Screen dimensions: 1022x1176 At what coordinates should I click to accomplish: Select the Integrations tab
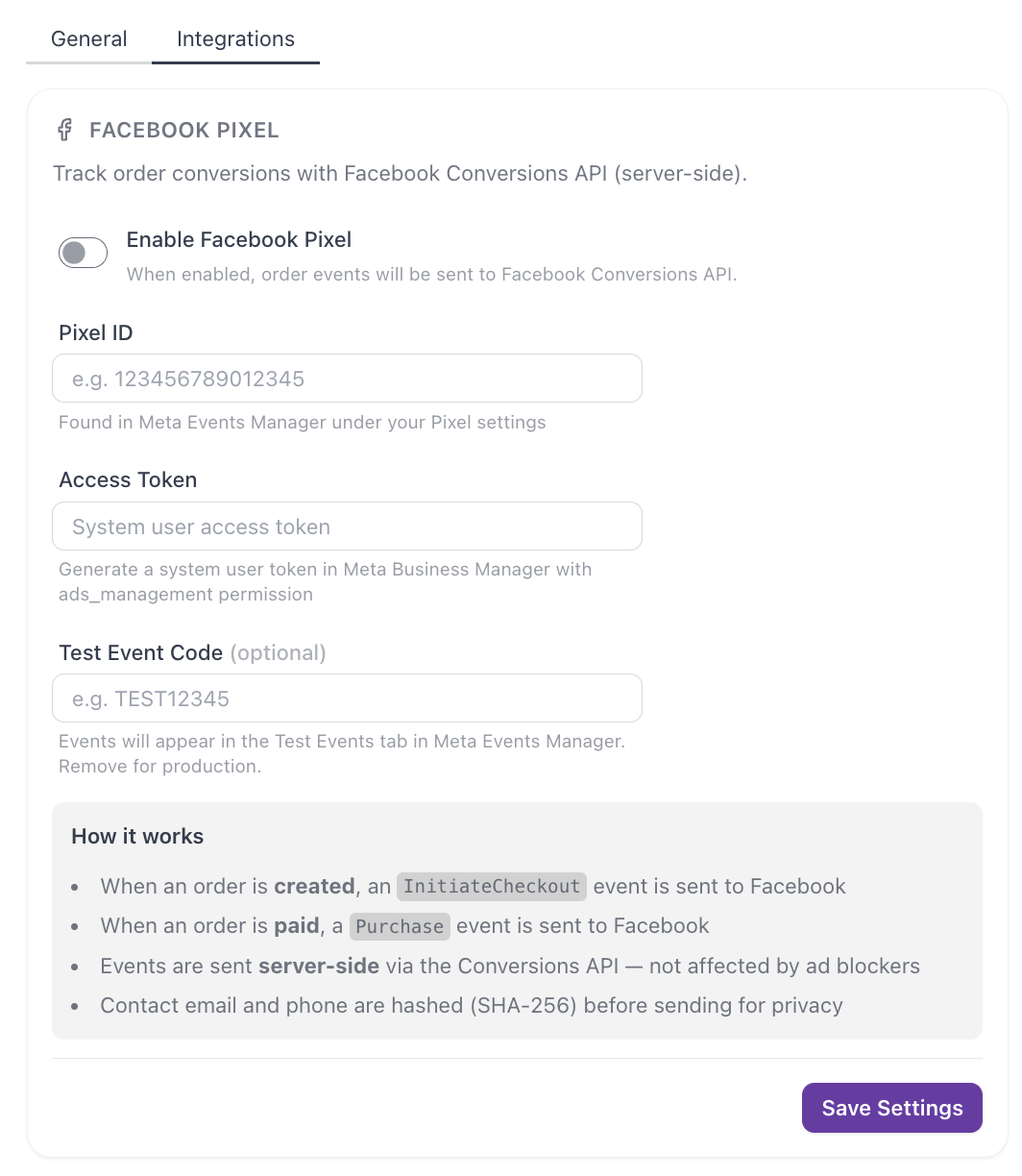pyautogui.click(x=235, y=39)
